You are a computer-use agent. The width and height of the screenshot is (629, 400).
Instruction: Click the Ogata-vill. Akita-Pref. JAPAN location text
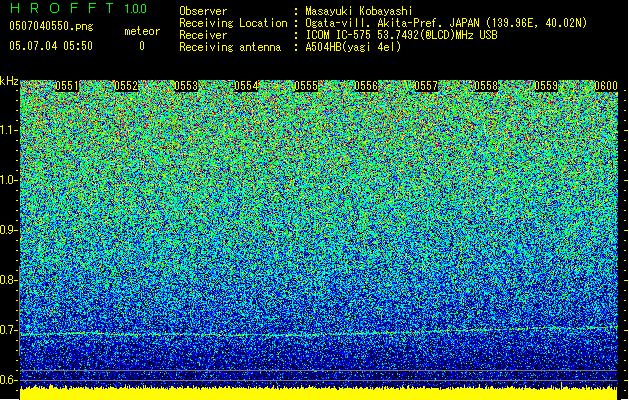pos(446,23)
